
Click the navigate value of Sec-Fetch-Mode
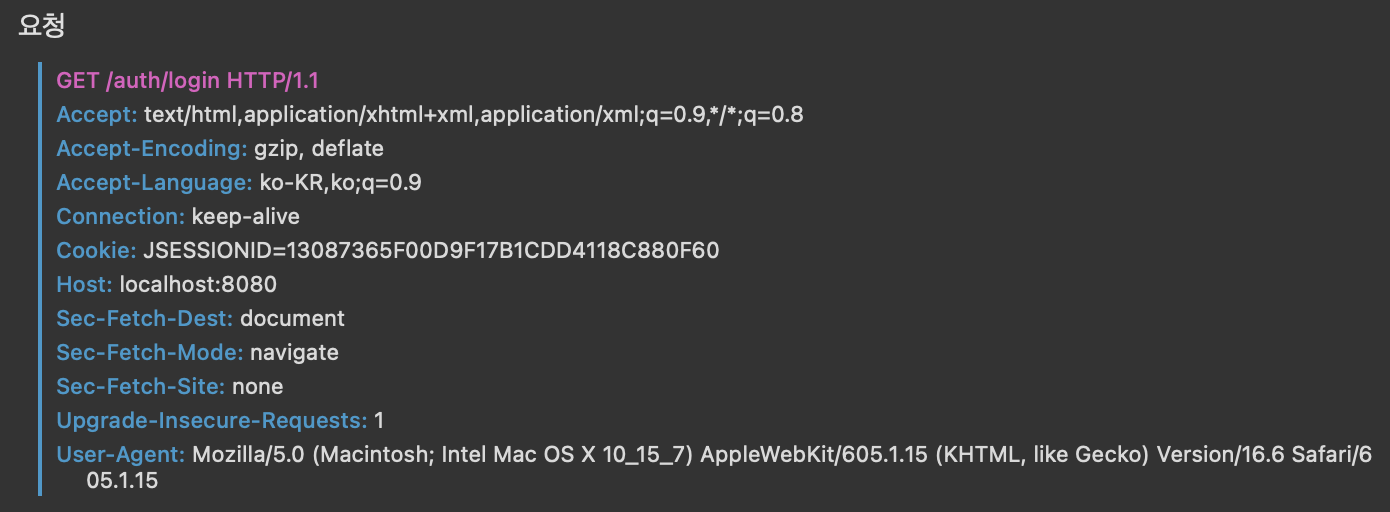294,353
